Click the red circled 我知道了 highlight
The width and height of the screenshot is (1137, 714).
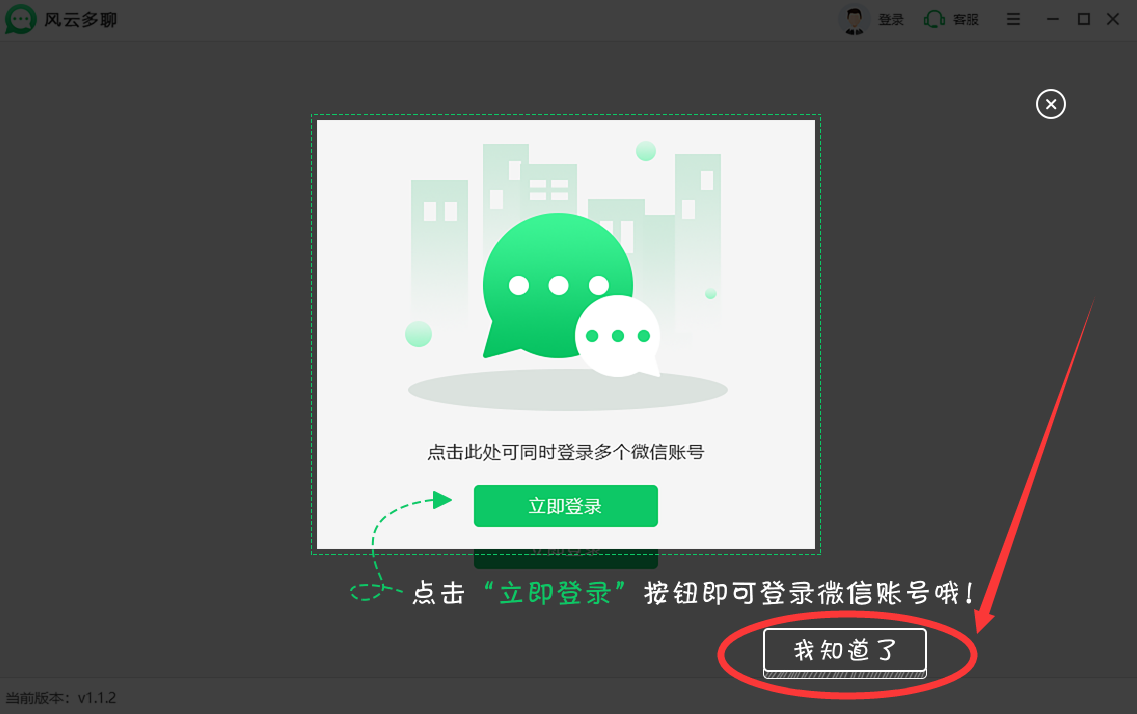point(844,651)
